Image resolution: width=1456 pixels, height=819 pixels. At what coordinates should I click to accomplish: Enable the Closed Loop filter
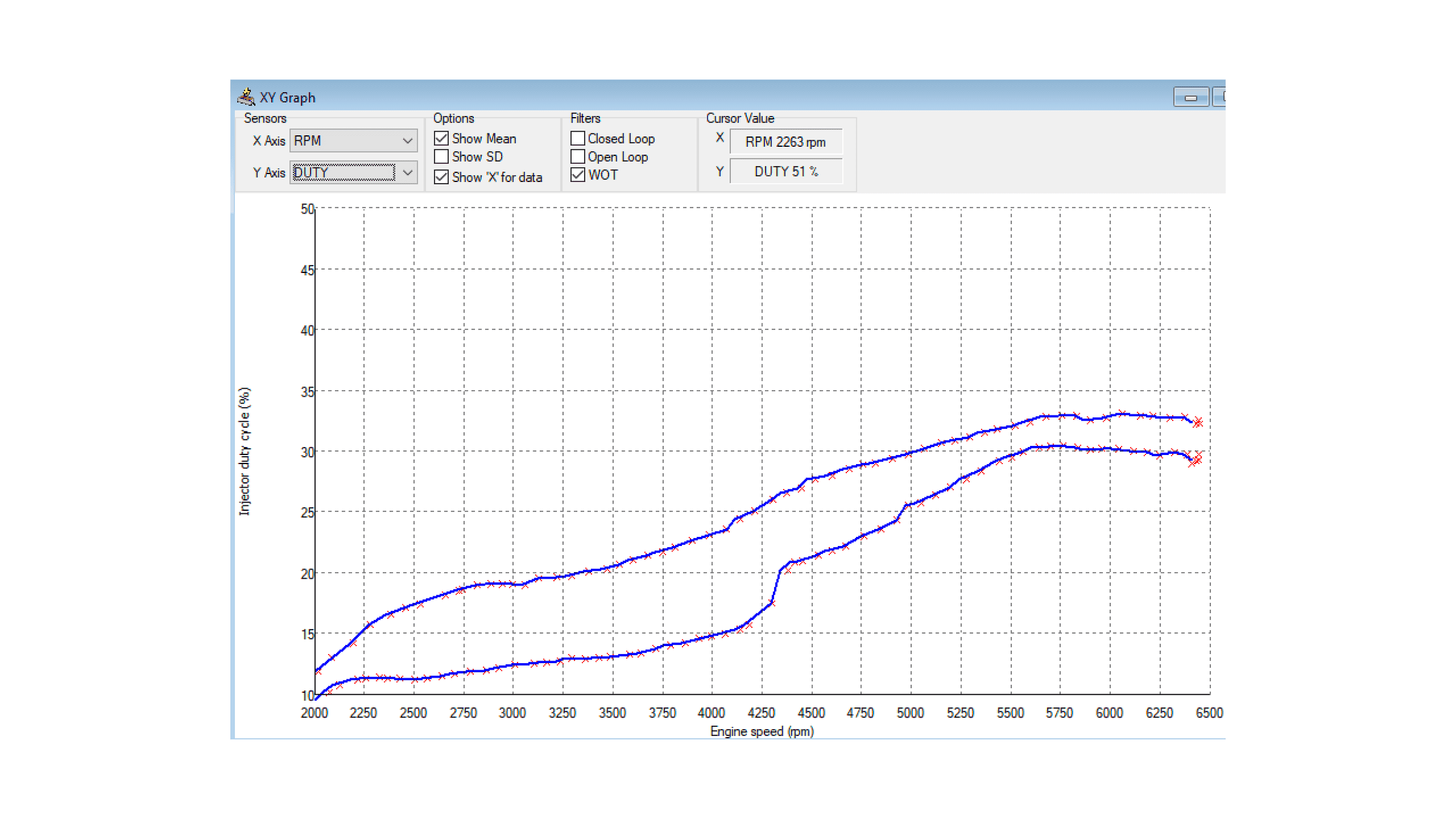(577, 138)
